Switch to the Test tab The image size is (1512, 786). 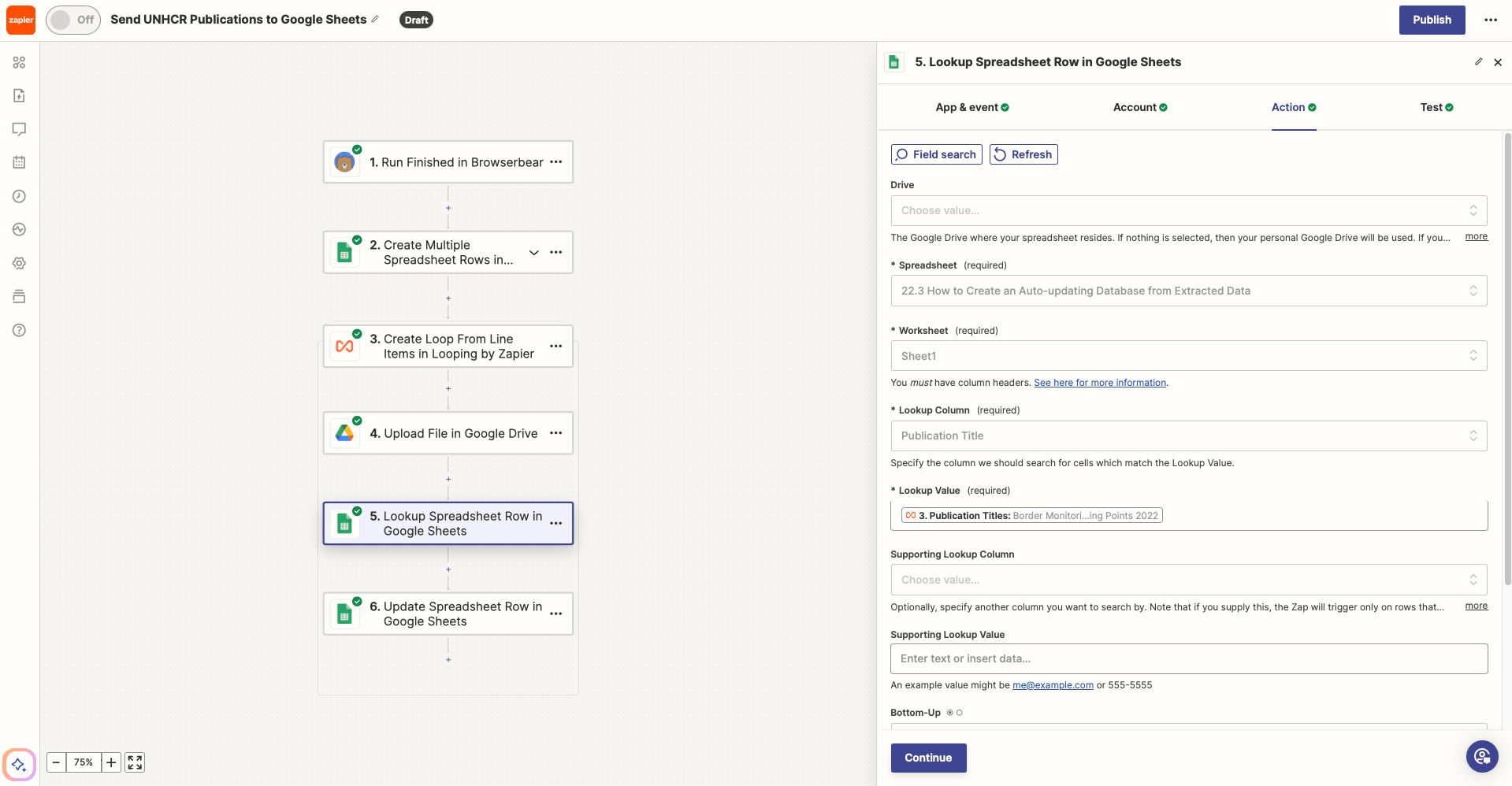[1436, 107]
